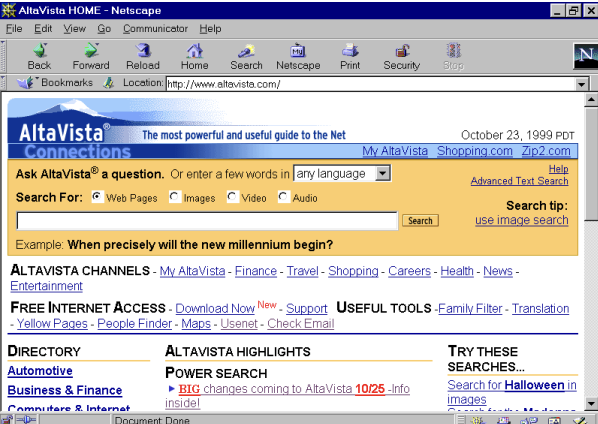Click the Netscape N logo animation
598x424 pixels.
tap(586, 56)
